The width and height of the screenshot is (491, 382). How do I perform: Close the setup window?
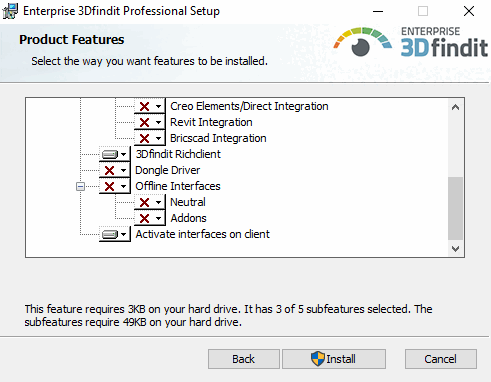point(469,11)
